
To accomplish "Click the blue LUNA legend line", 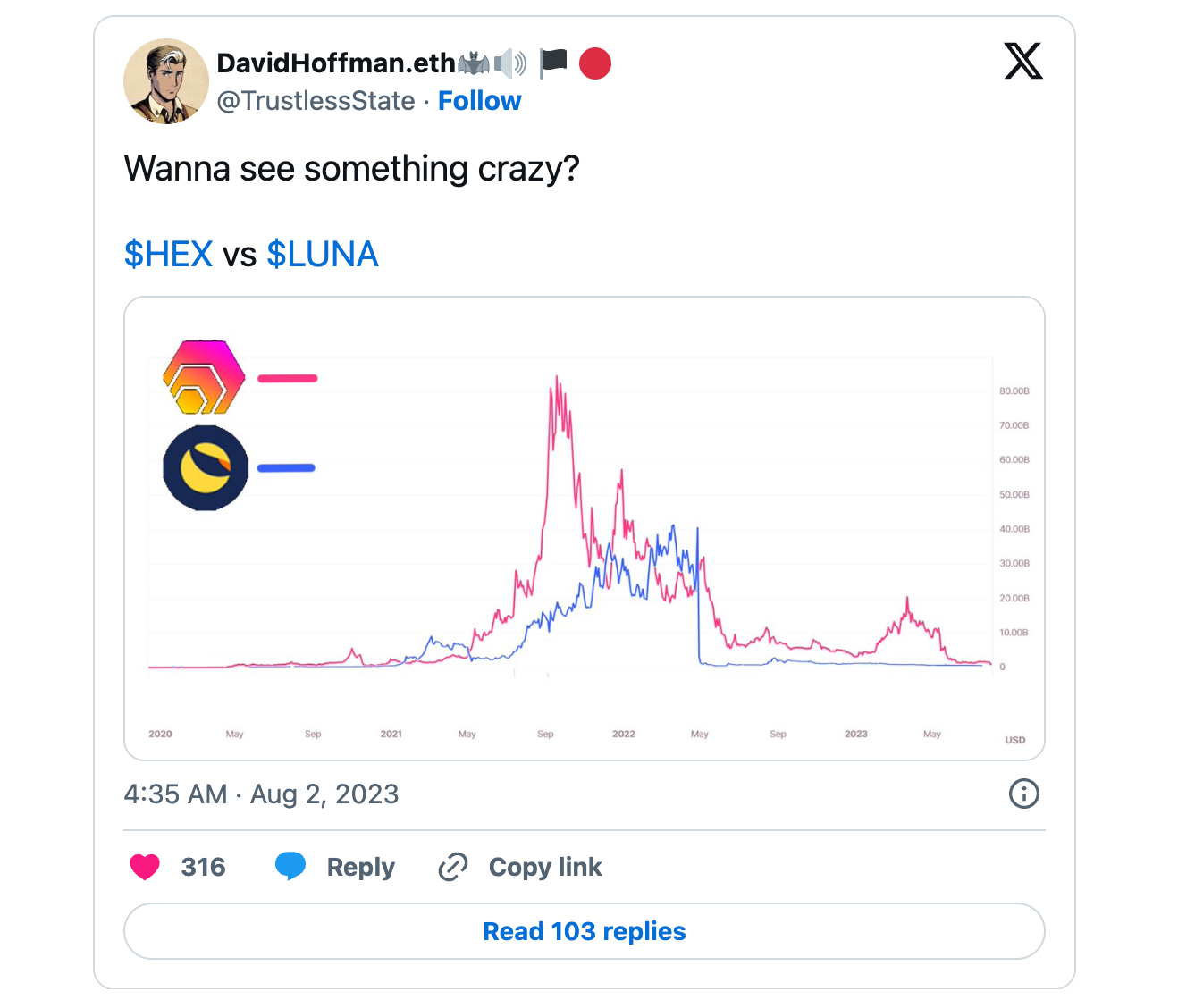I will (286, 467).
